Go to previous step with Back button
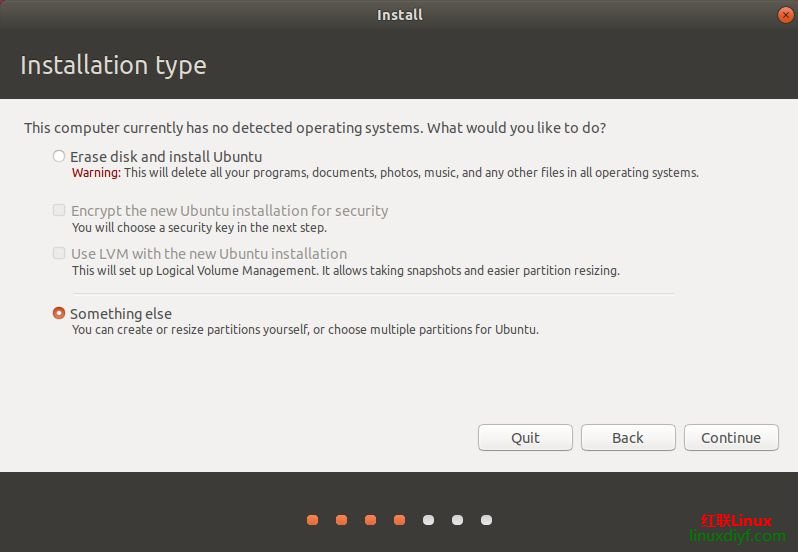Screen dimensions: 798x552 point(627,437)
